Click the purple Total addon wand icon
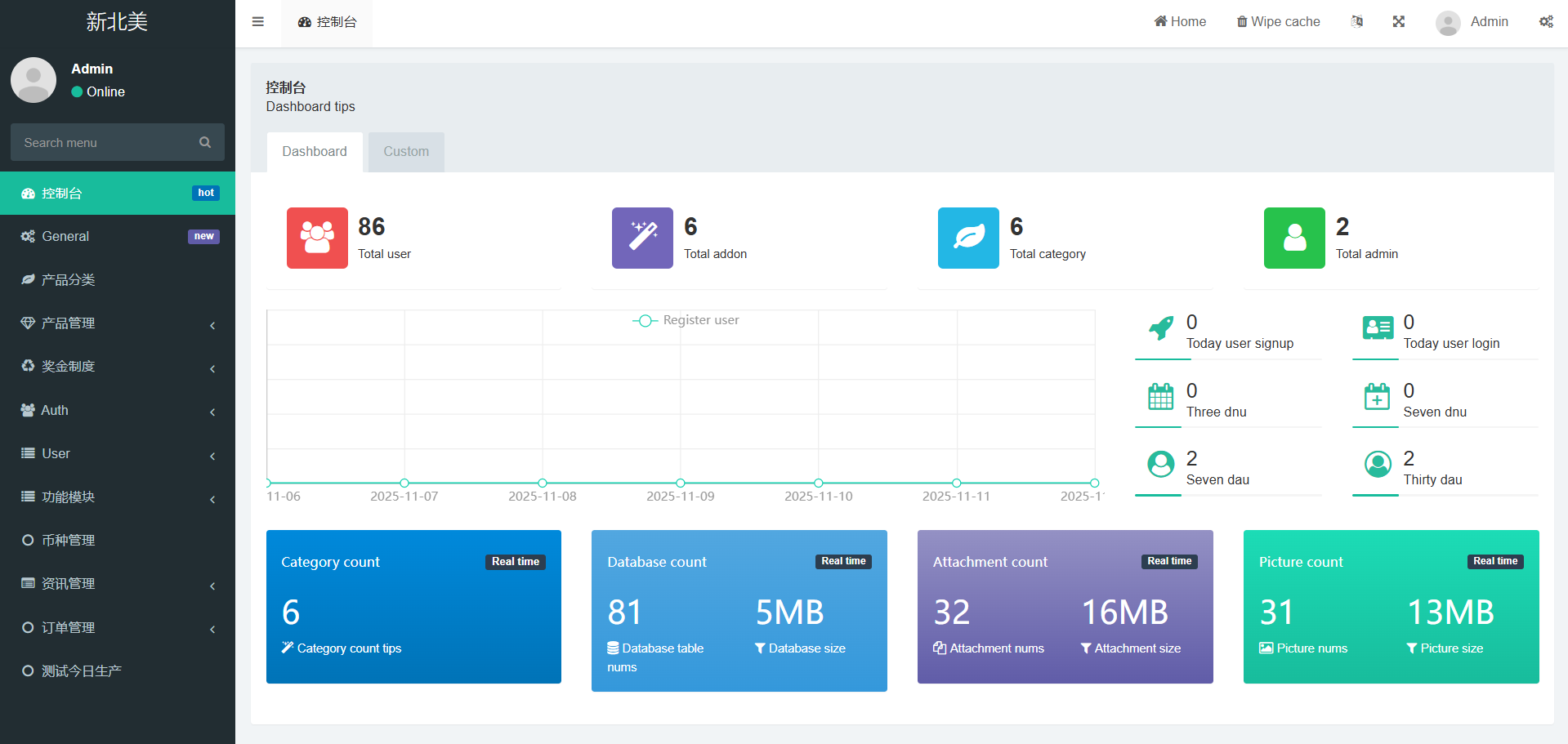The width and height of the screenshot is (1568, 744). pos(642,238)
